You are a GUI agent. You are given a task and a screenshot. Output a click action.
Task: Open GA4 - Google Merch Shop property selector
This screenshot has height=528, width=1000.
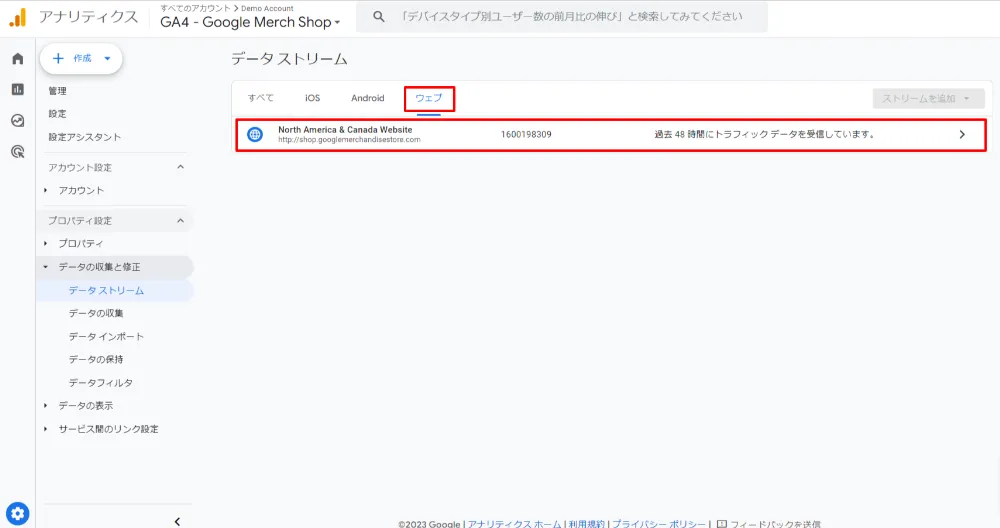tap(250, 22)
